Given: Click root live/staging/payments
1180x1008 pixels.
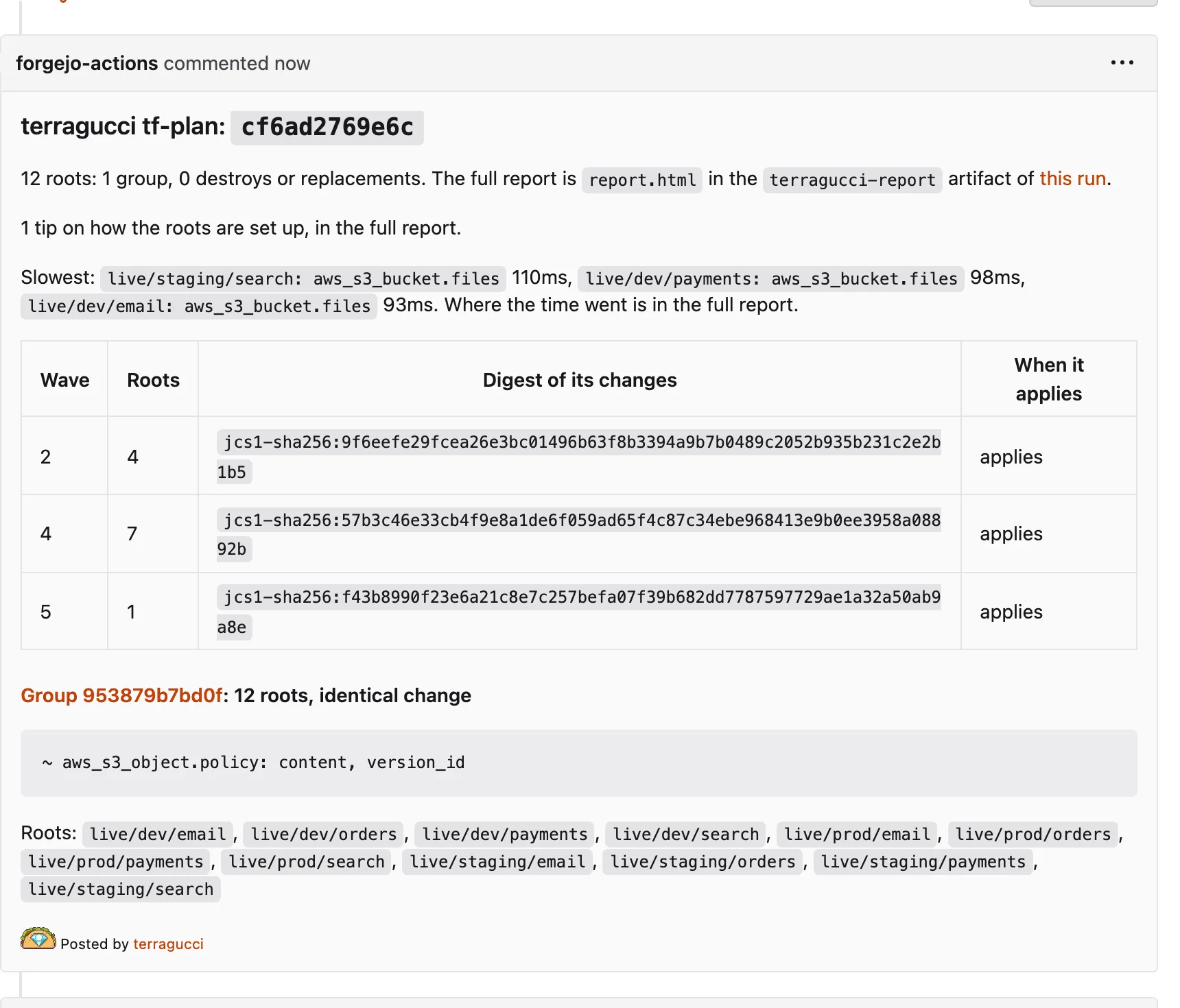Looking at the screenshot, I should pyautogui.click(x=923, y=861).
